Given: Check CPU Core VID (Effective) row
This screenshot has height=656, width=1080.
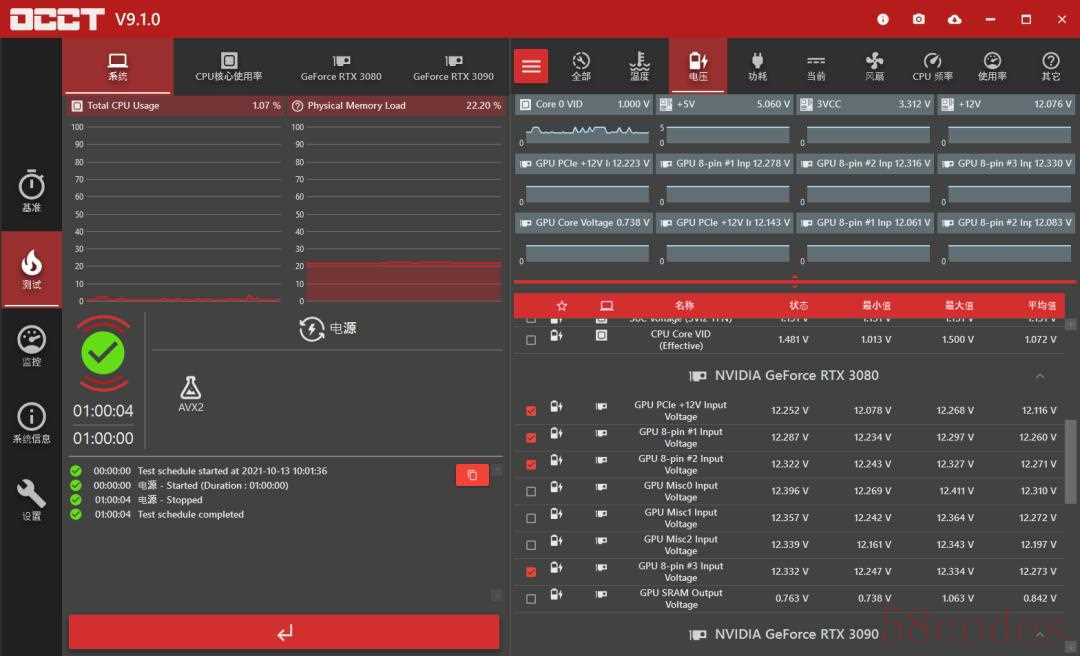Looking at the screenshot, I should [530, 340].
